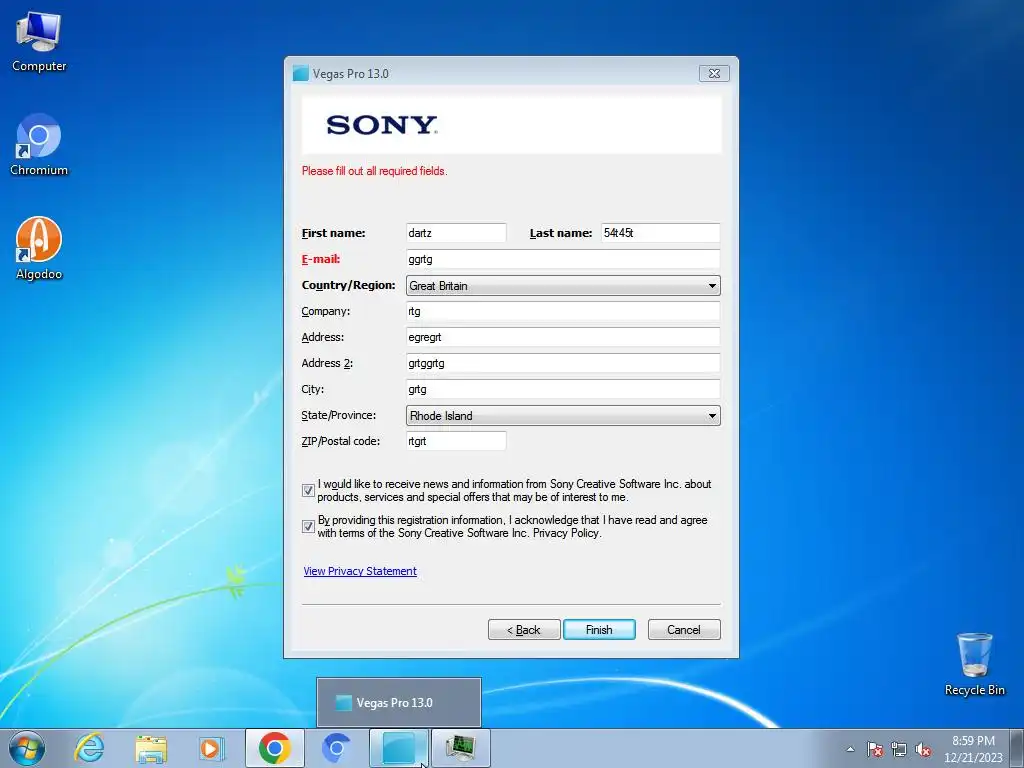Image resolution: width=1024 pixels, height=768 pixels.
Task: Open Windows Explorer folder in taskbar
Action: pyautogui.click(x=151, y=748)
